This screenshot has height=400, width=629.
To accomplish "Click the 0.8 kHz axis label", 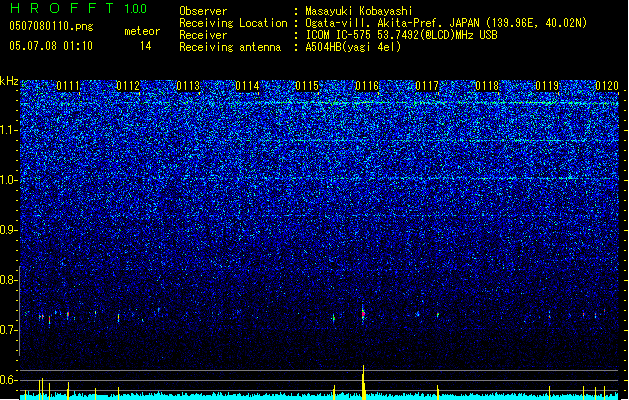I will click(9, 280).
